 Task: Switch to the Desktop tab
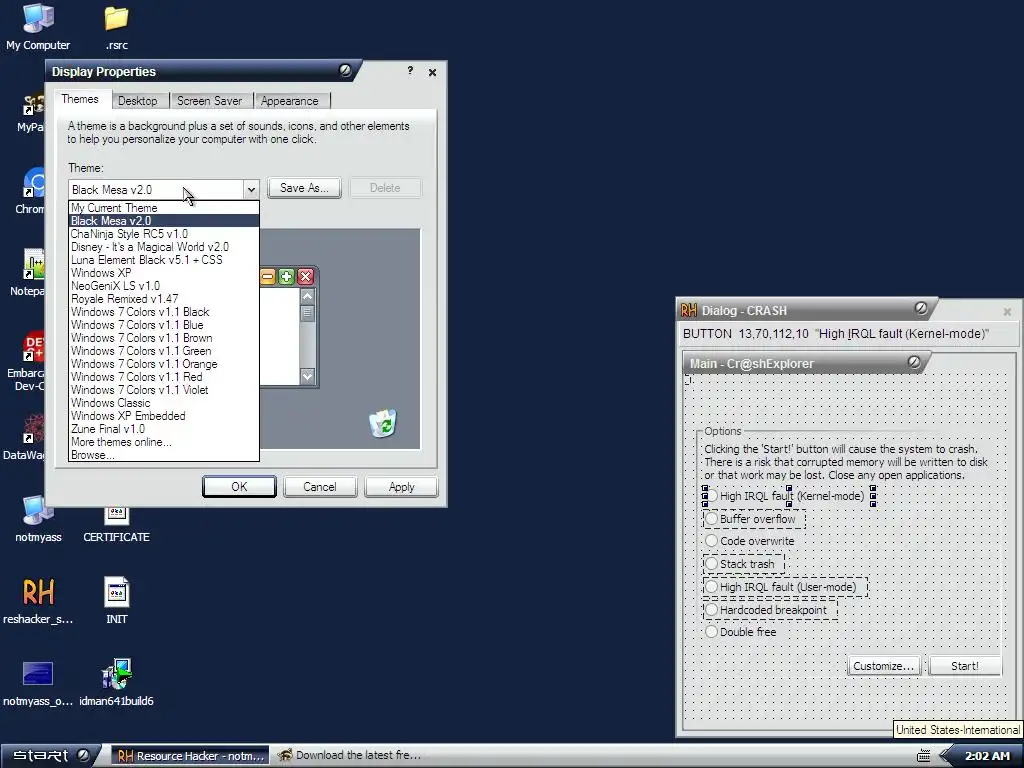pyautogui.click(x=138, y=101)
